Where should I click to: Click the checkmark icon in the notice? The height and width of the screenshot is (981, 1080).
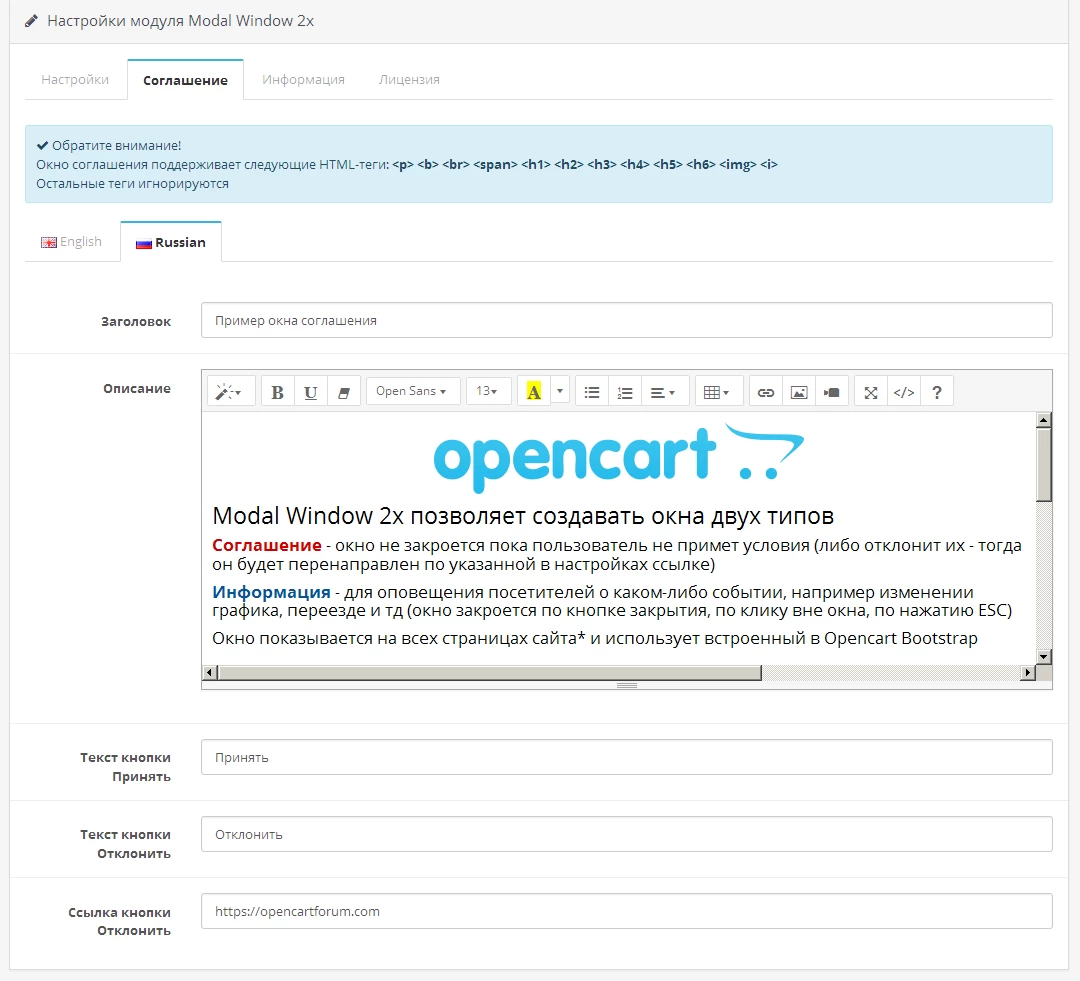pyautogui.click(x=42, y=145)
